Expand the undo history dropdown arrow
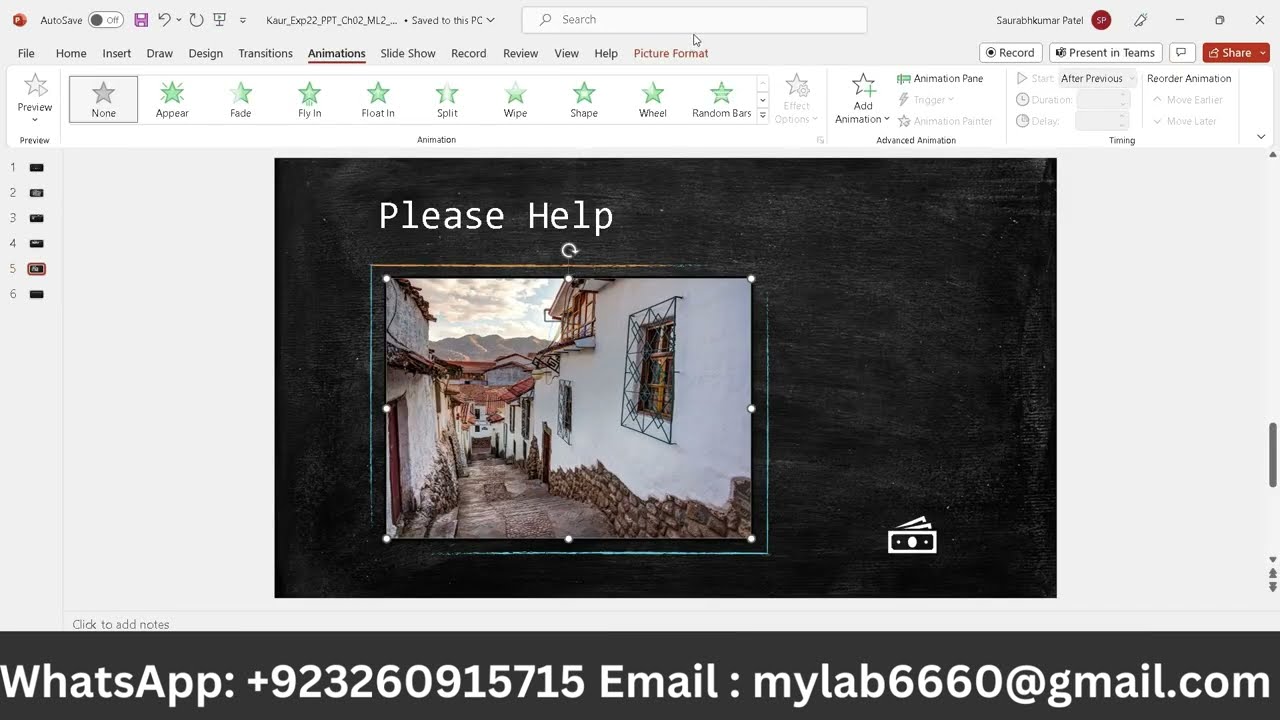 (x=179, y=20)
